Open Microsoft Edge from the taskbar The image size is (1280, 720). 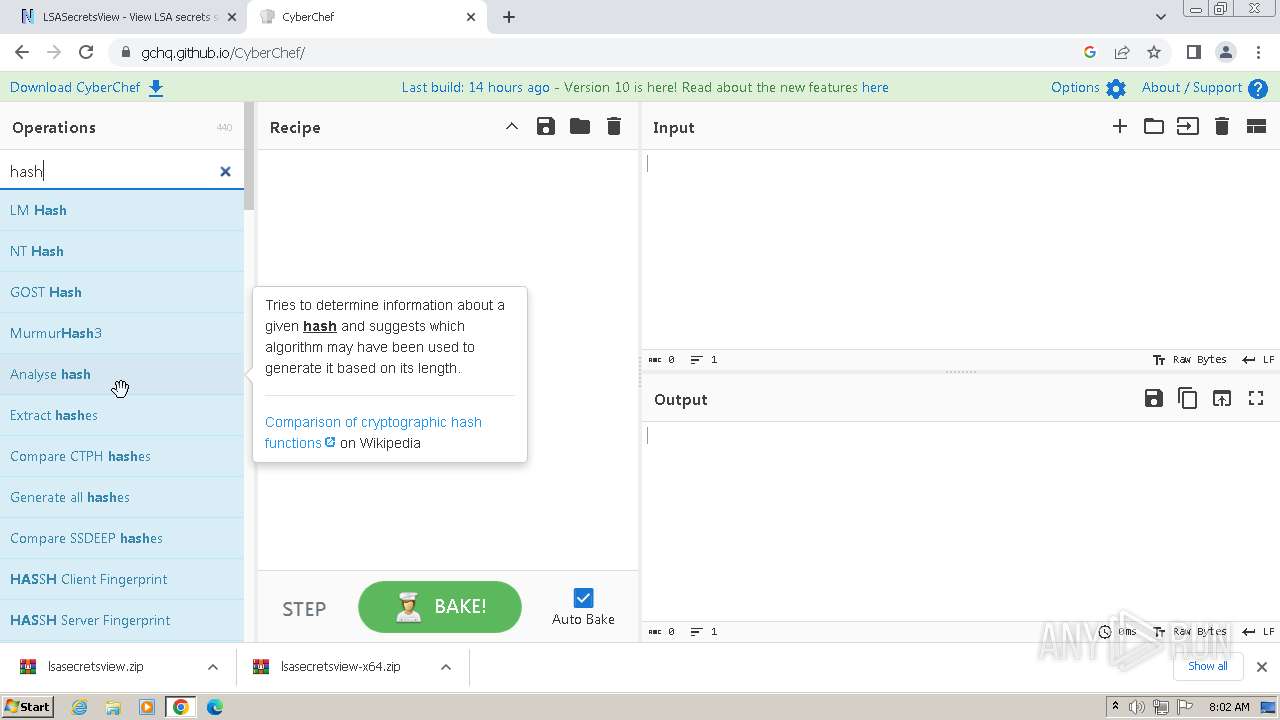215,707
